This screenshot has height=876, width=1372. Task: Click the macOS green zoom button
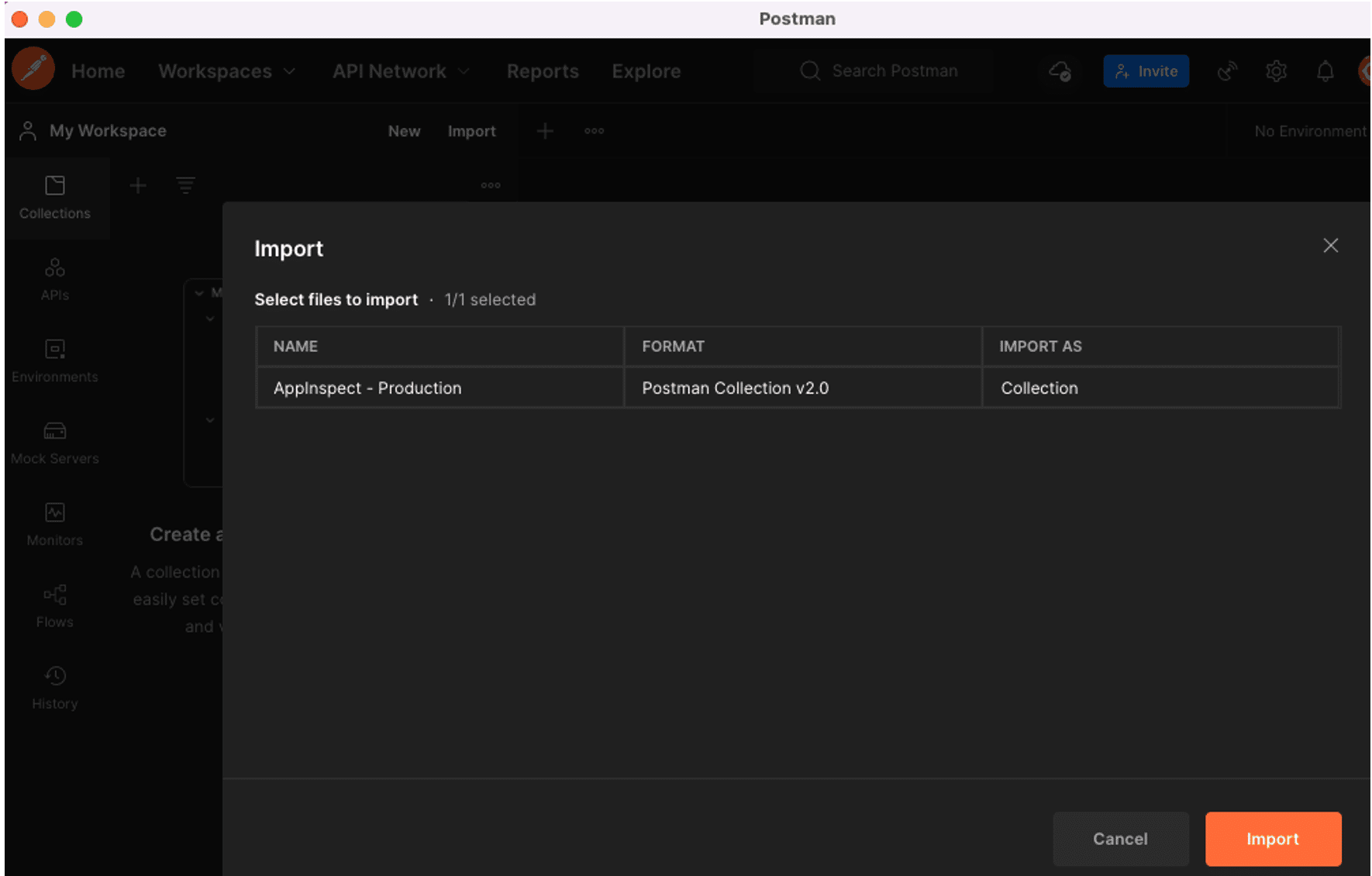coord(74,19)
